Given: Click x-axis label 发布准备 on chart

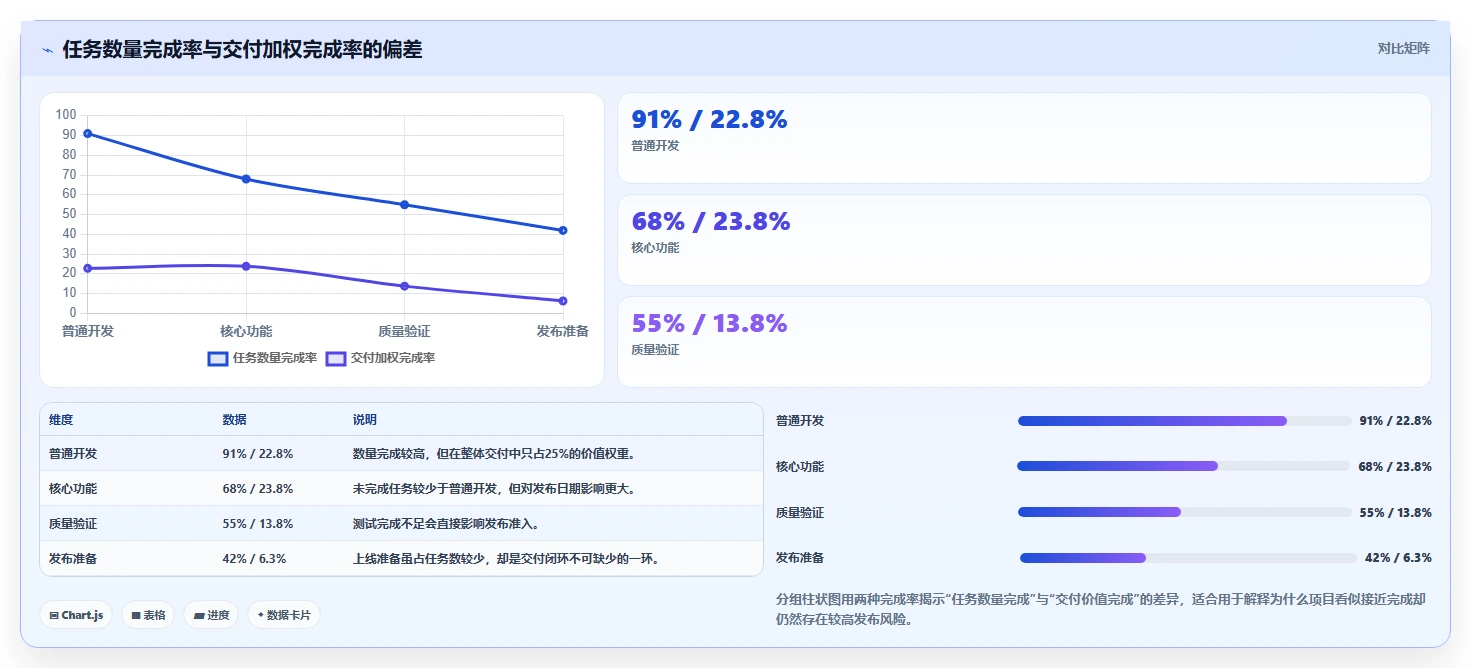Looking at the screenshot, I should (x=562, y=331).
